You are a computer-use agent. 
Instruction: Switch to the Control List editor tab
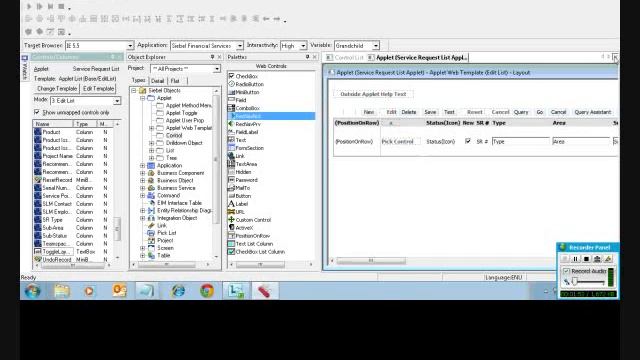point(345,58)
